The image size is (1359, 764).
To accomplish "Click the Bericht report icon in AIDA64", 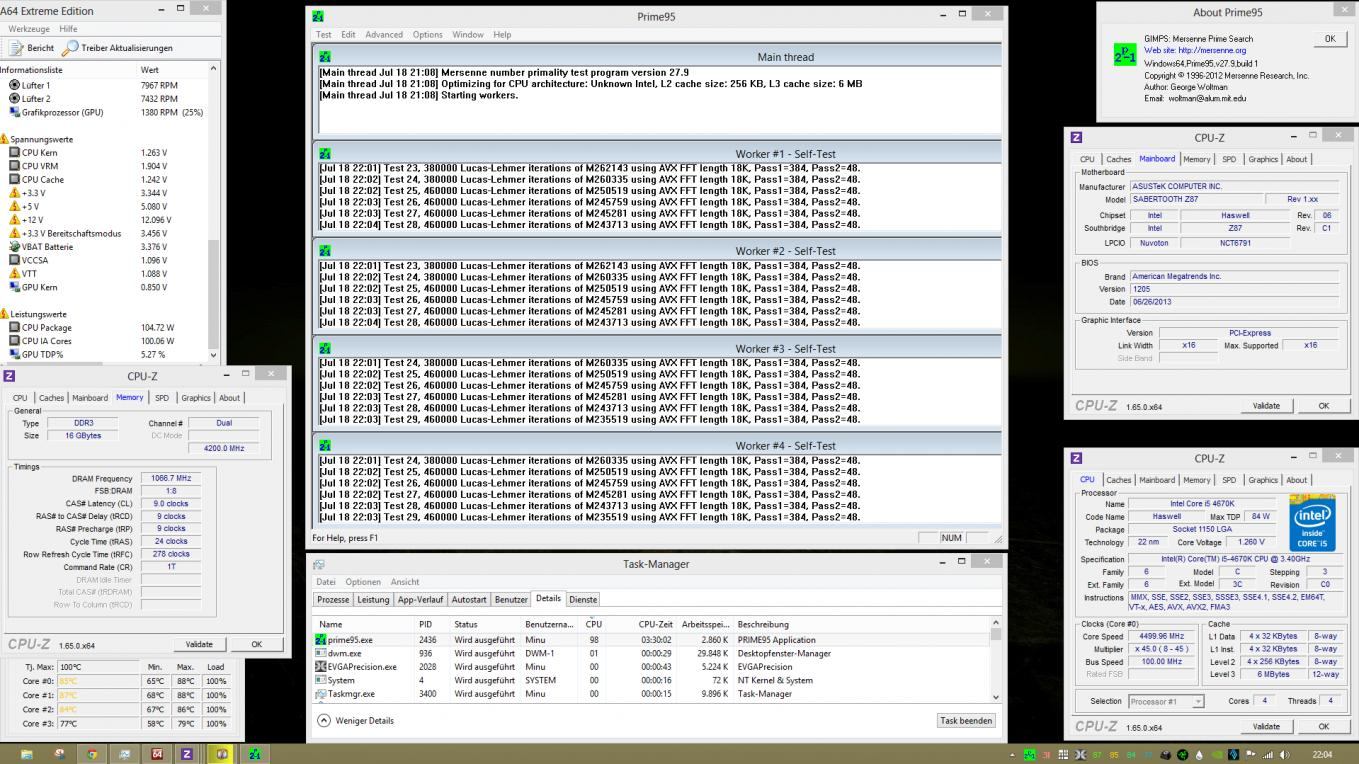I will click(17, 48).
